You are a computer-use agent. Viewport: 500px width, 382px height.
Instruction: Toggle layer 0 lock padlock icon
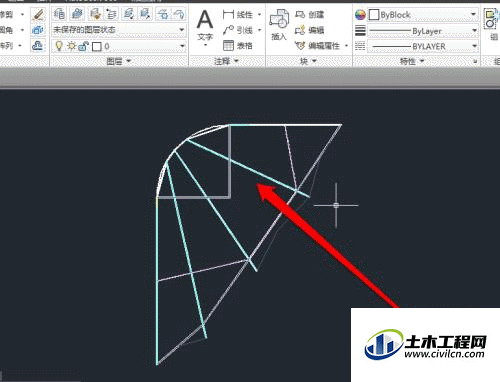83,46
